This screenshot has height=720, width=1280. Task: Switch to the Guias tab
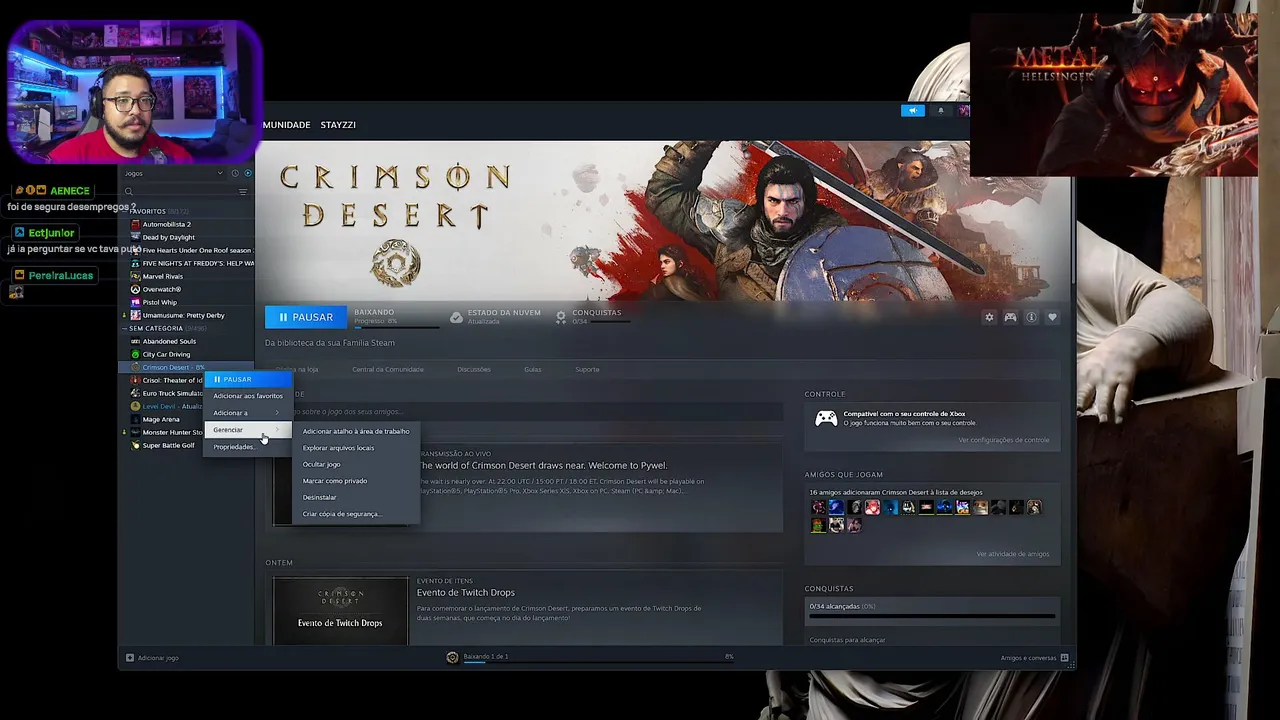tap(532, 369)
